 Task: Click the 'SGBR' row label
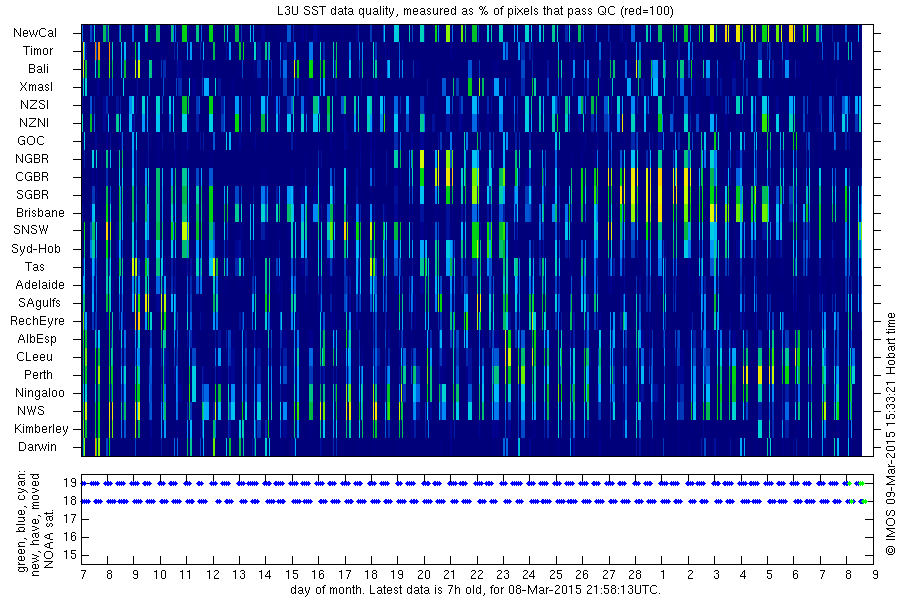[x=32, y=195]
